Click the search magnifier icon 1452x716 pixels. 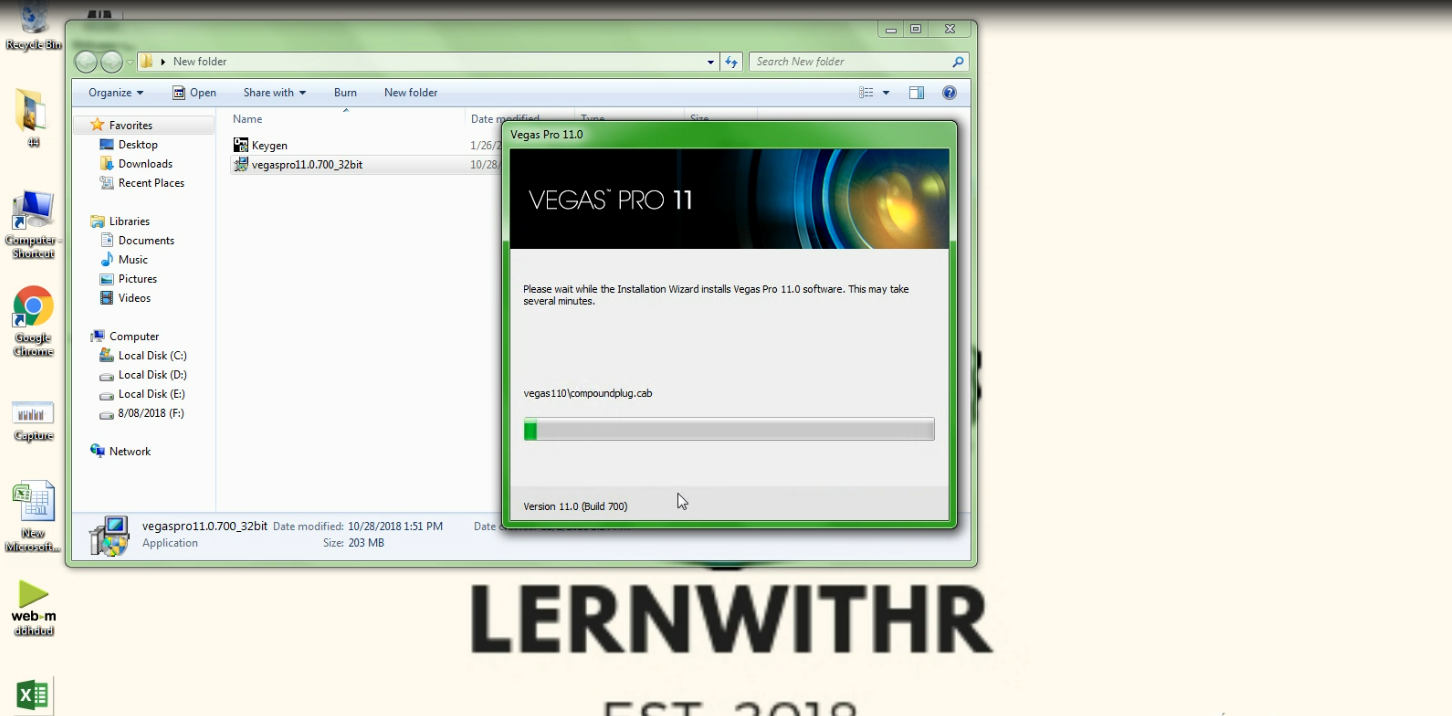tap(958, 62)
